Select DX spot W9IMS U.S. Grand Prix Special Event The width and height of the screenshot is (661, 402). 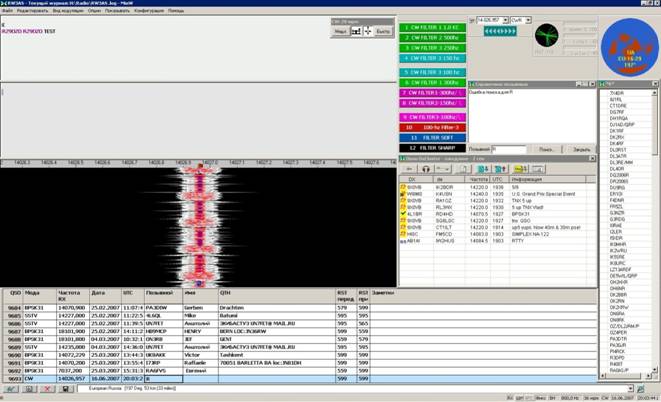pos(498,194)
